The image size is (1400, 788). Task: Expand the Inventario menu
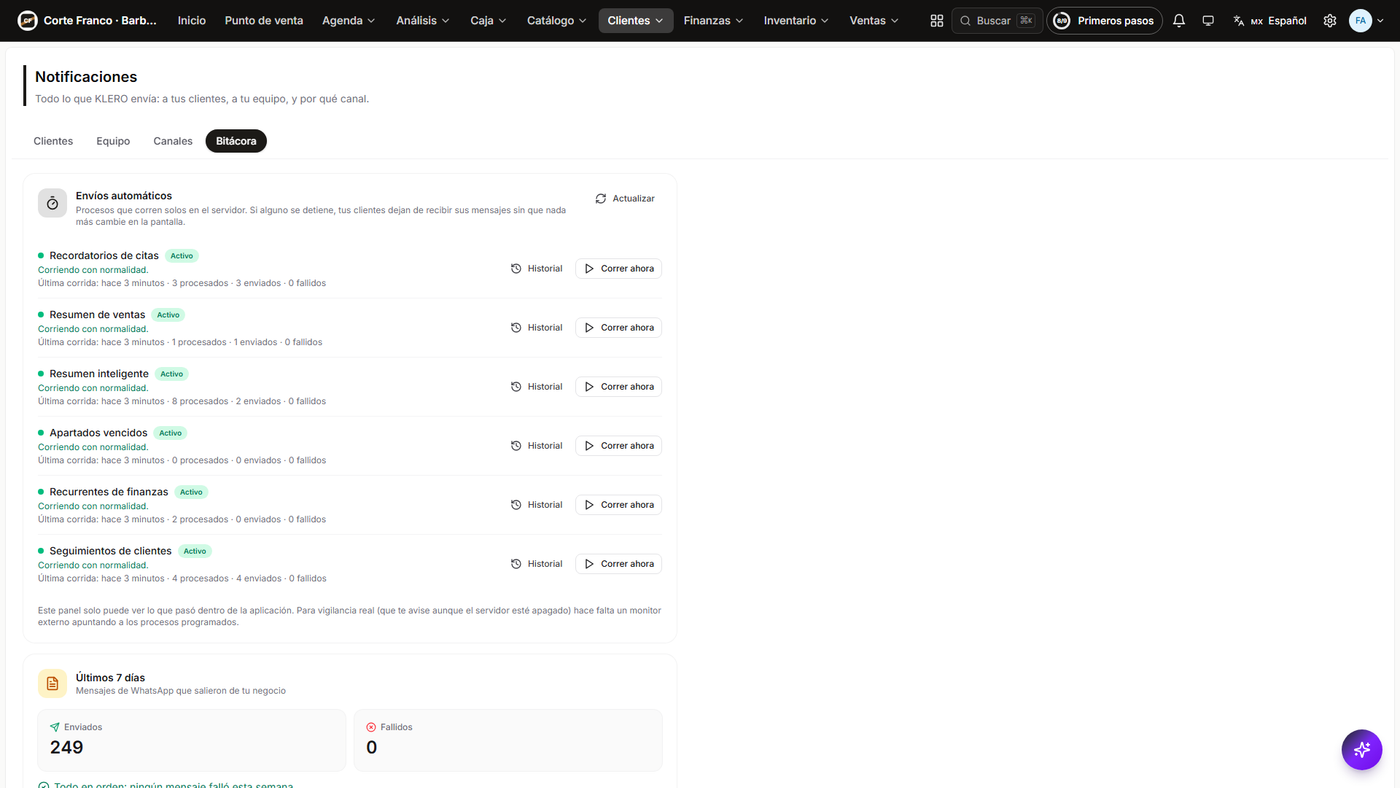(x=796, y=20)
